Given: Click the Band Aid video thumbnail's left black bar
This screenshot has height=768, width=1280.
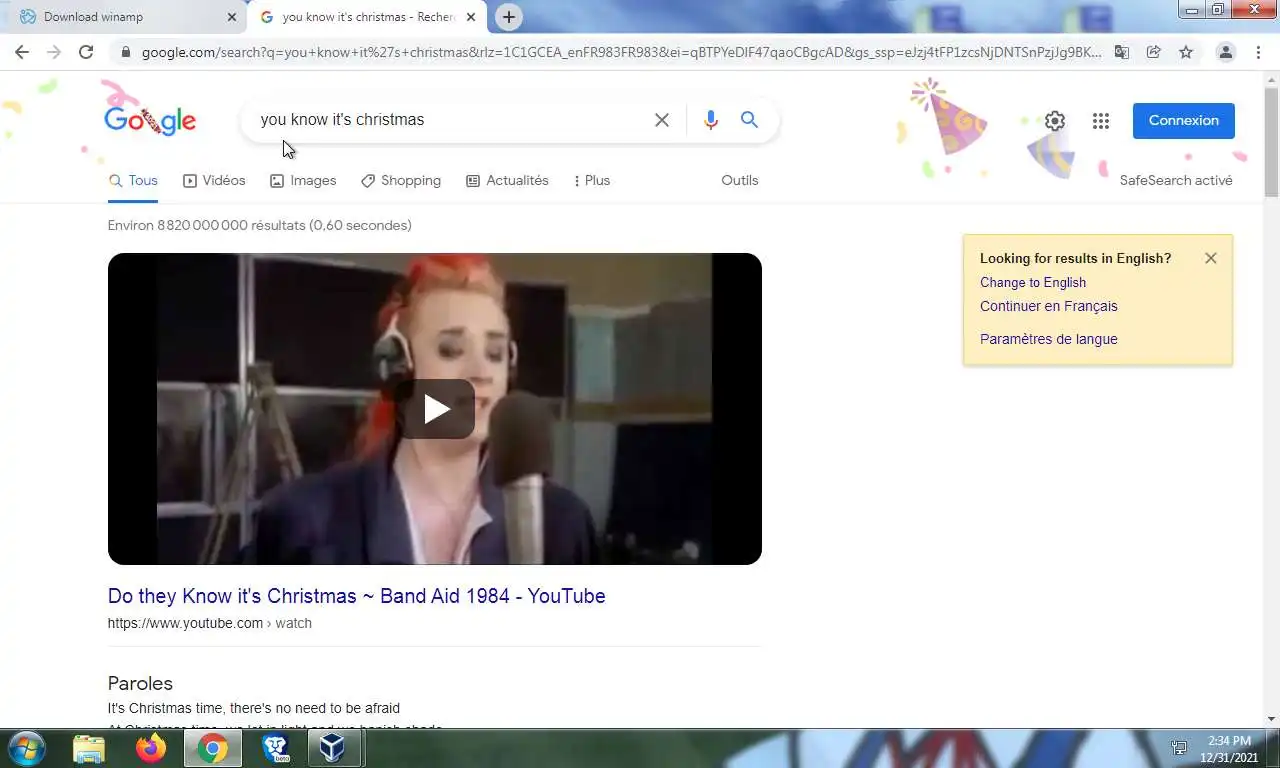Looking at the screenshot, I should (132, 409).
